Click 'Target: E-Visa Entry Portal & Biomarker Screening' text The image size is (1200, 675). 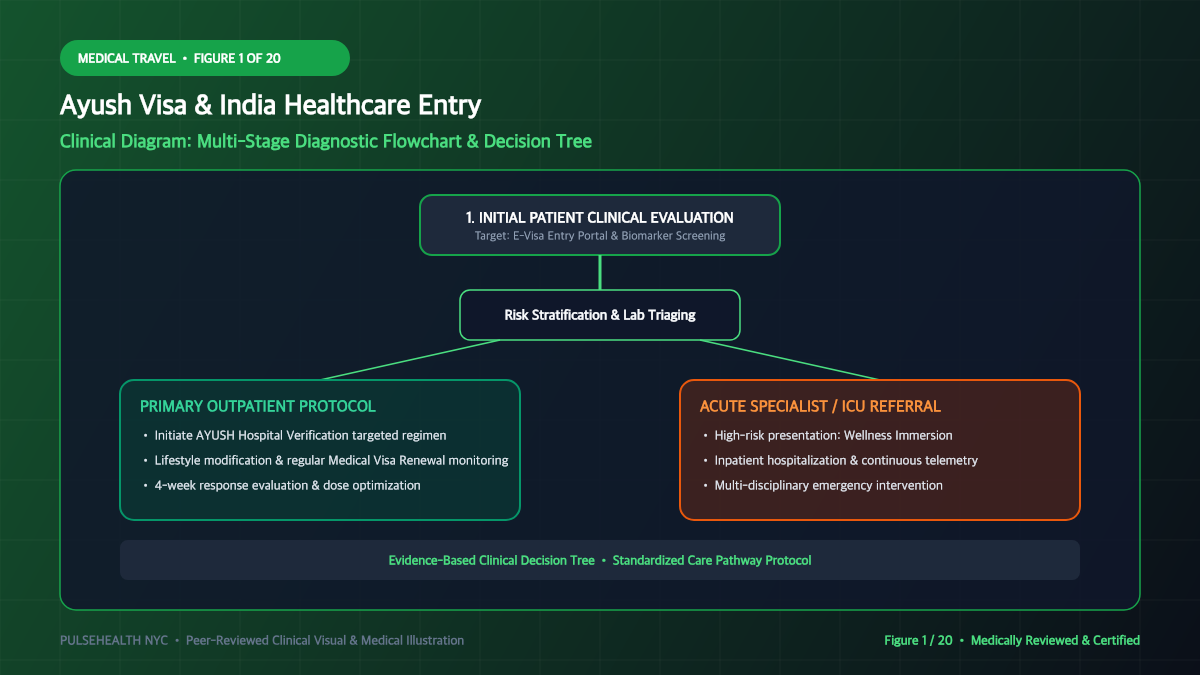(x=600, y=236)
